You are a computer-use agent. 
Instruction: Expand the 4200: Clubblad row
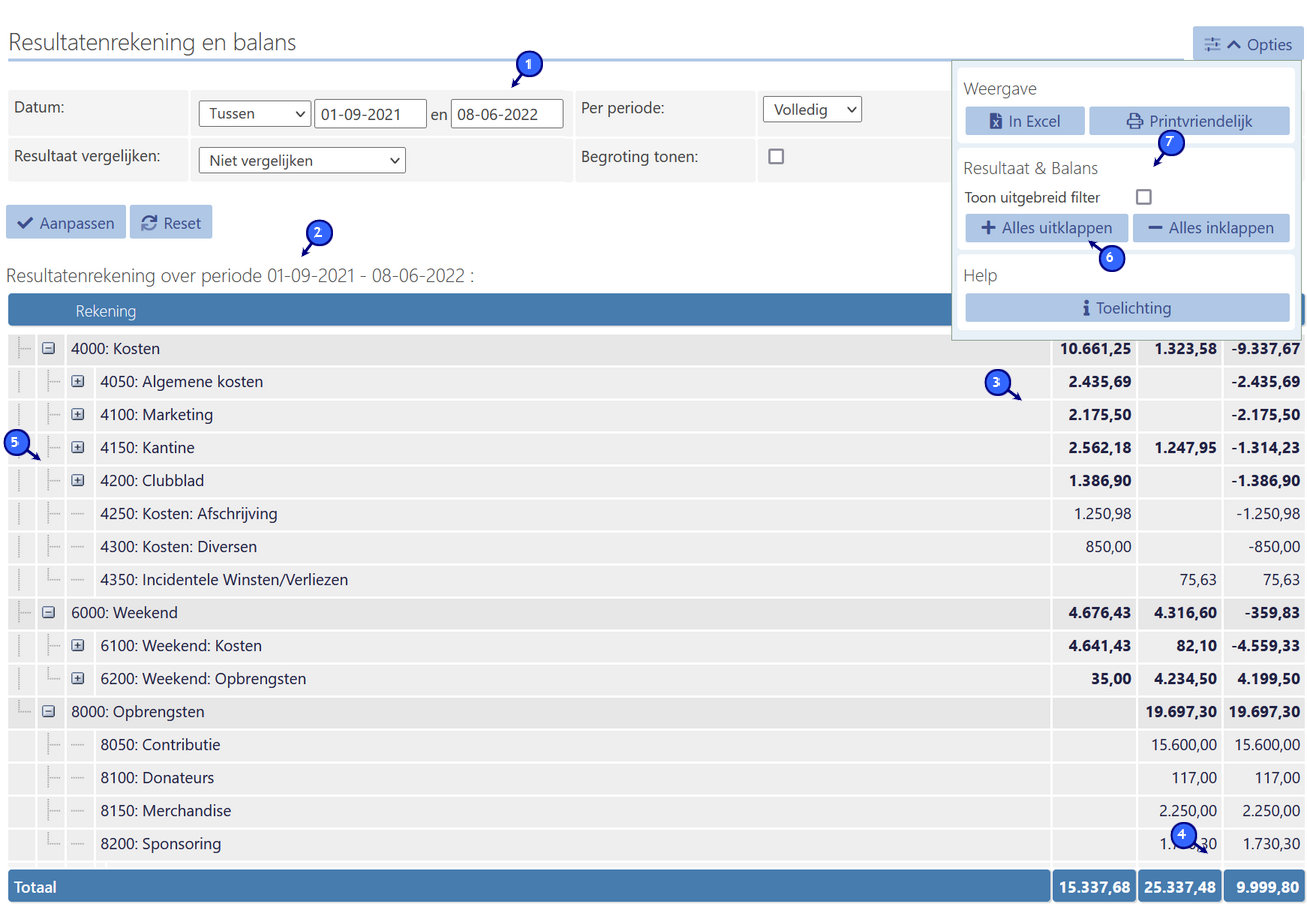[x=78, y=480]
